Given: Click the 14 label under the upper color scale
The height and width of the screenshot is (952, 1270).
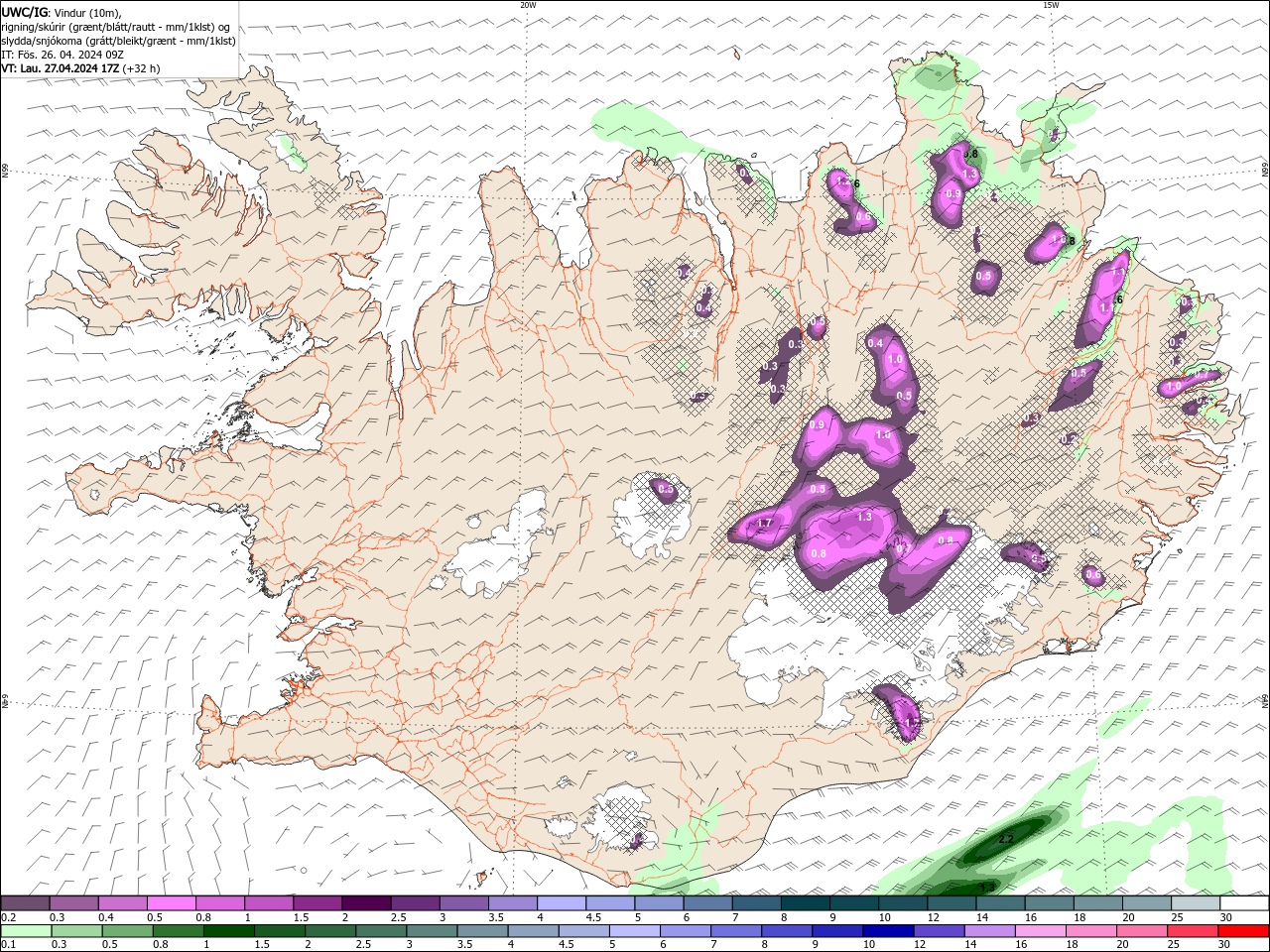Looking at the screenshot, I should (x=981, y=917).
